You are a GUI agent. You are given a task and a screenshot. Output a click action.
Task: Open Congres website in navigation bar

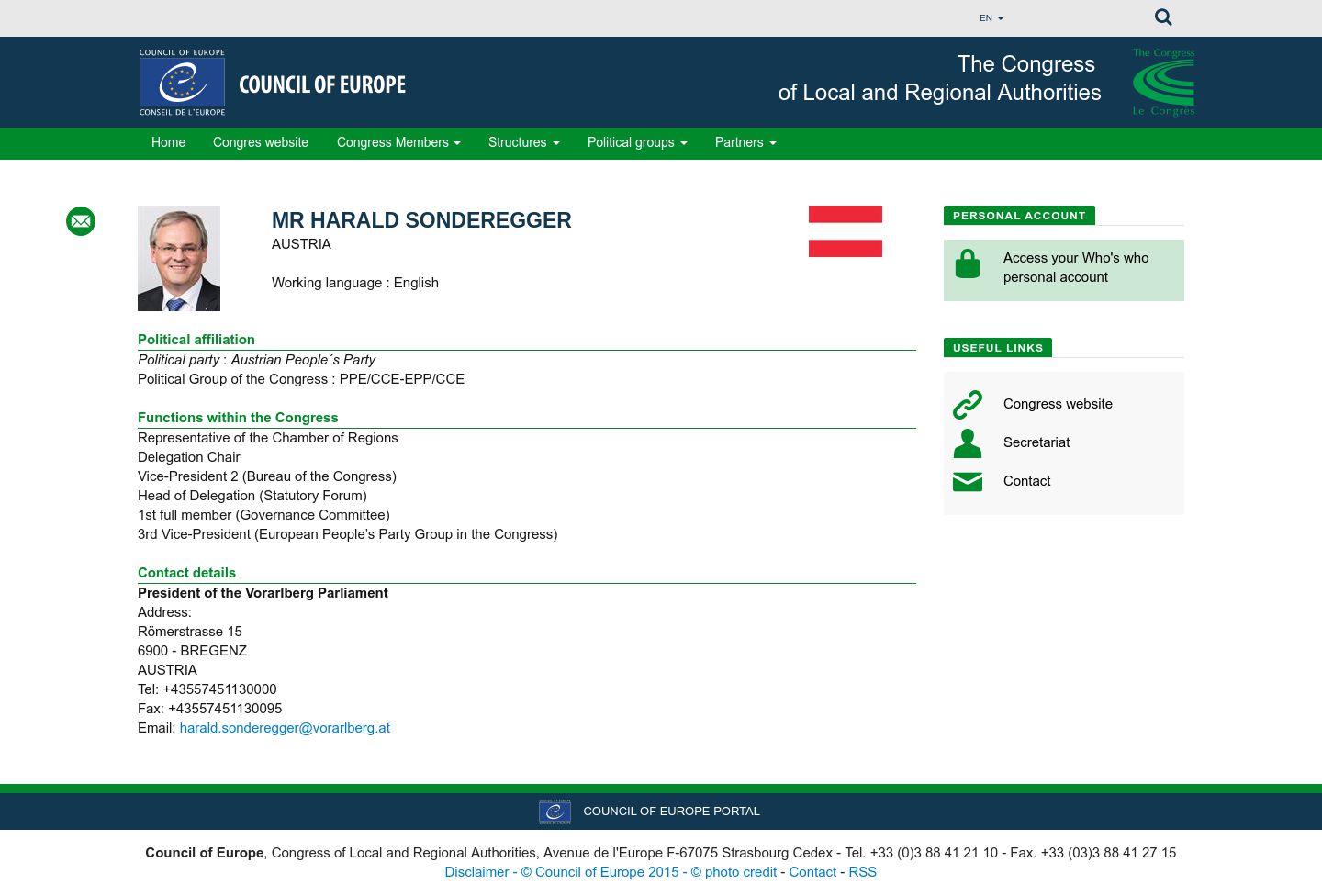pos(261,142)
